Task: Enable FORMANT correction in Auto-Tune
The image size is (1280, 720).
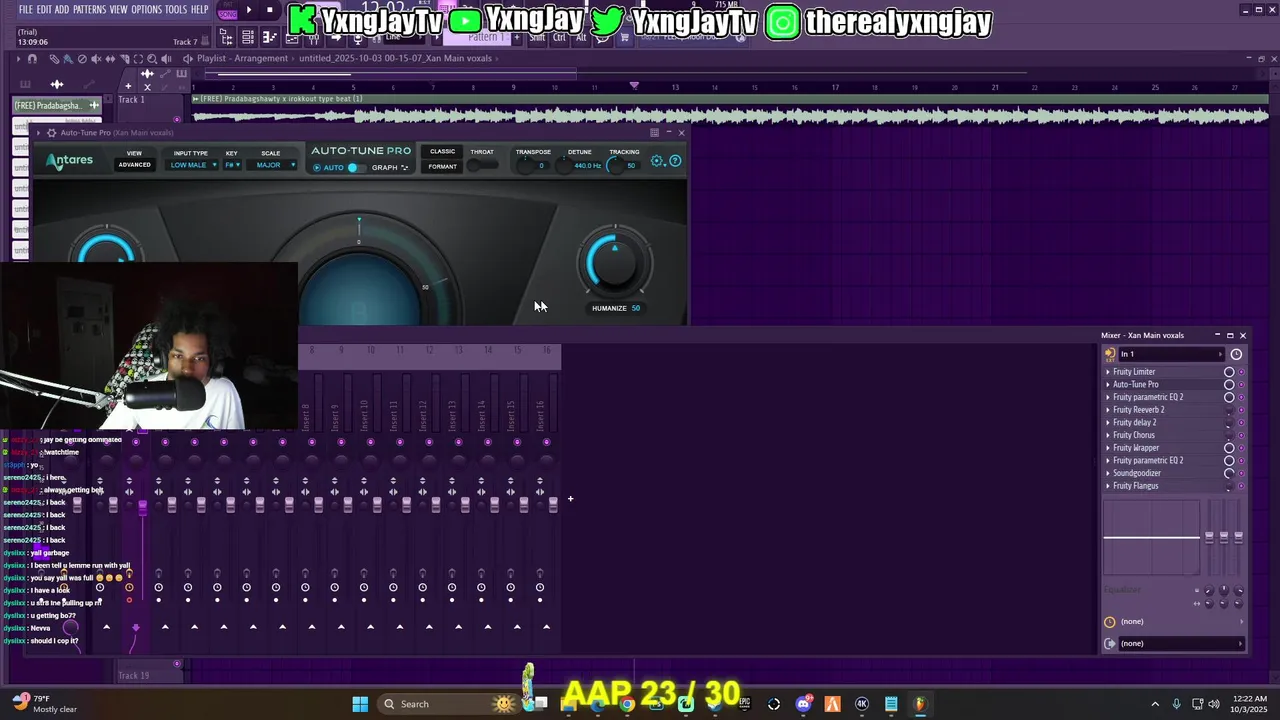Action: [x=442, y=167]
